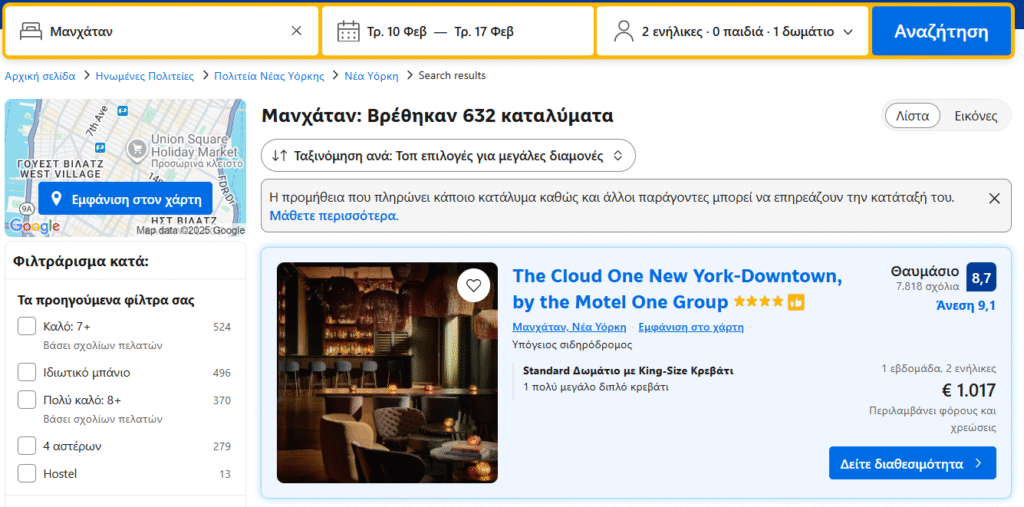Click Υπόγειος σιδηρόδρομος text
Image resolution: width=1024 pixels, height=507 pixels.
pos(572,344)
